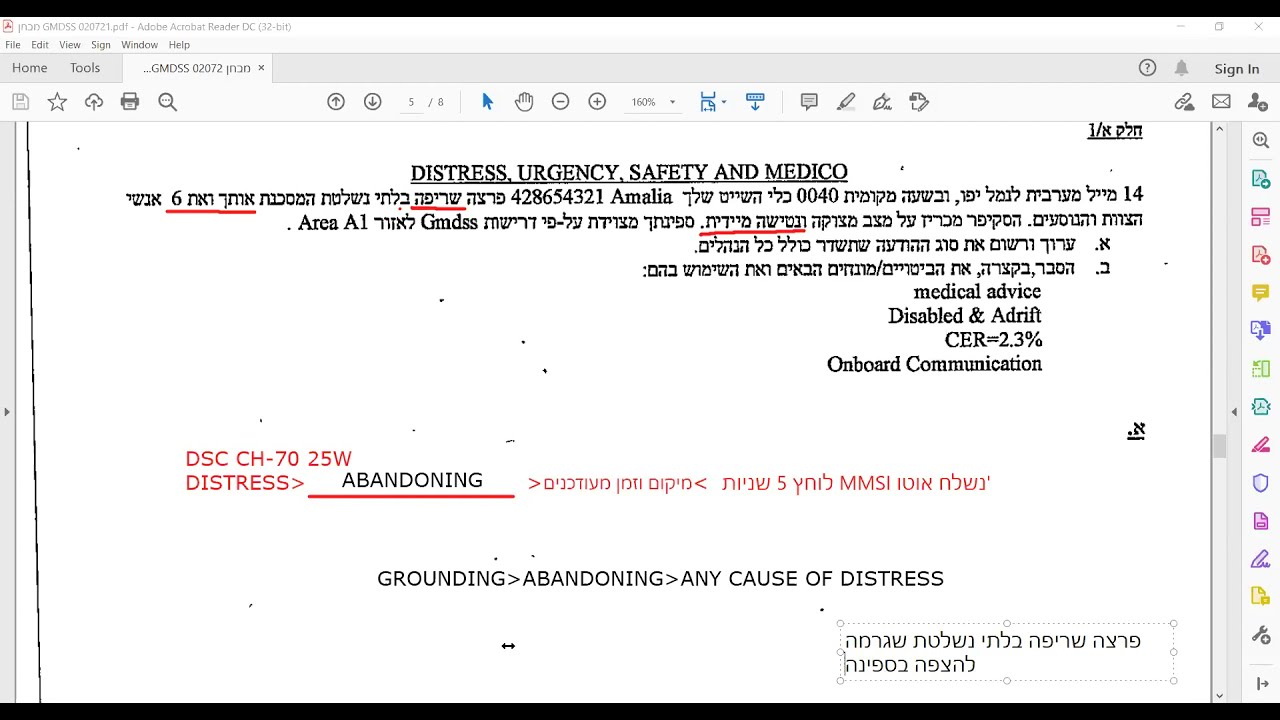Print the document via printer icon
Image resolution: width=1280 pixels, height=720 pixels.
[x=130, y=102]
